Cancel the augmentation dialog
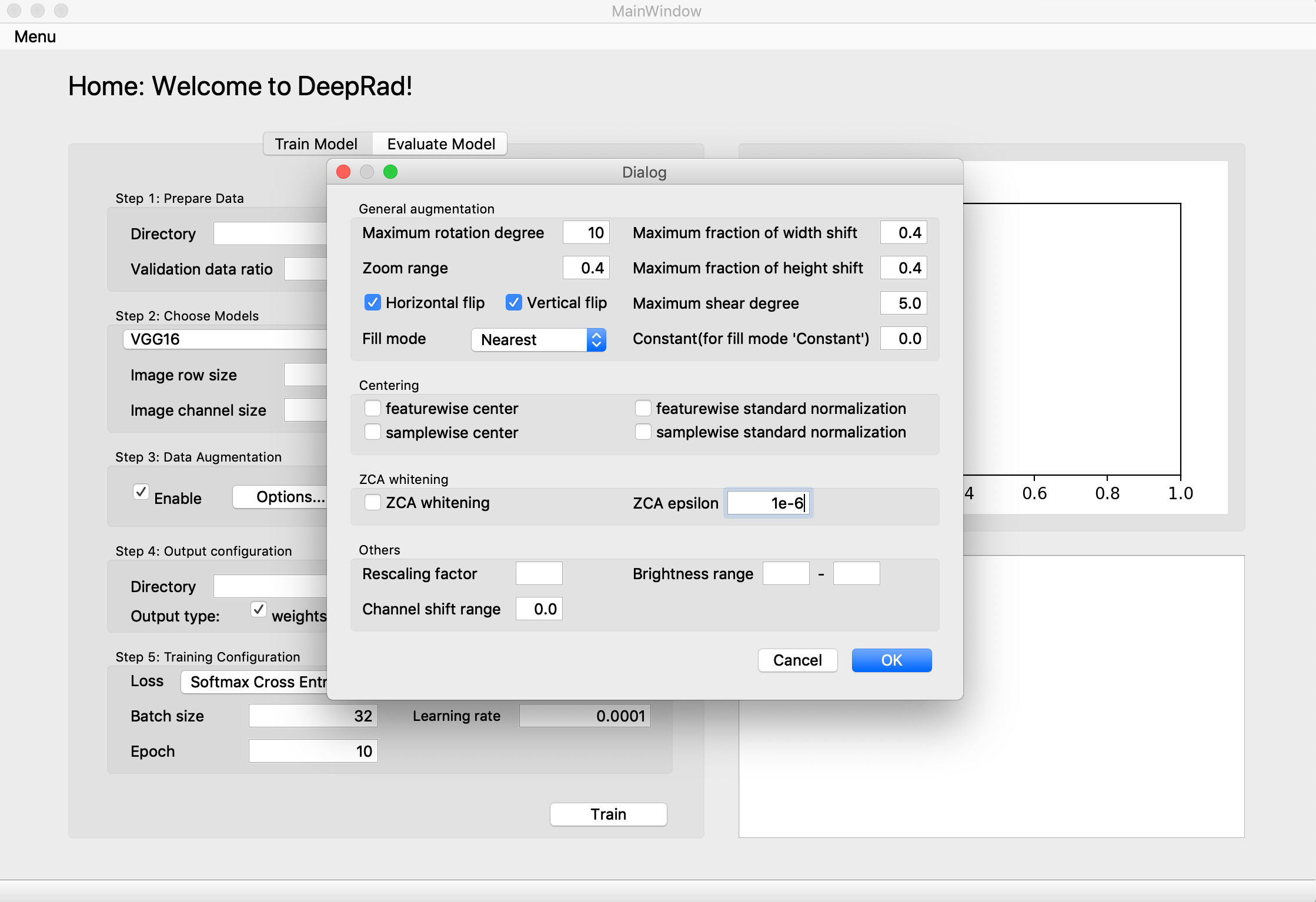This screenshot has width=1316, height=902. (x=797, y=660)
